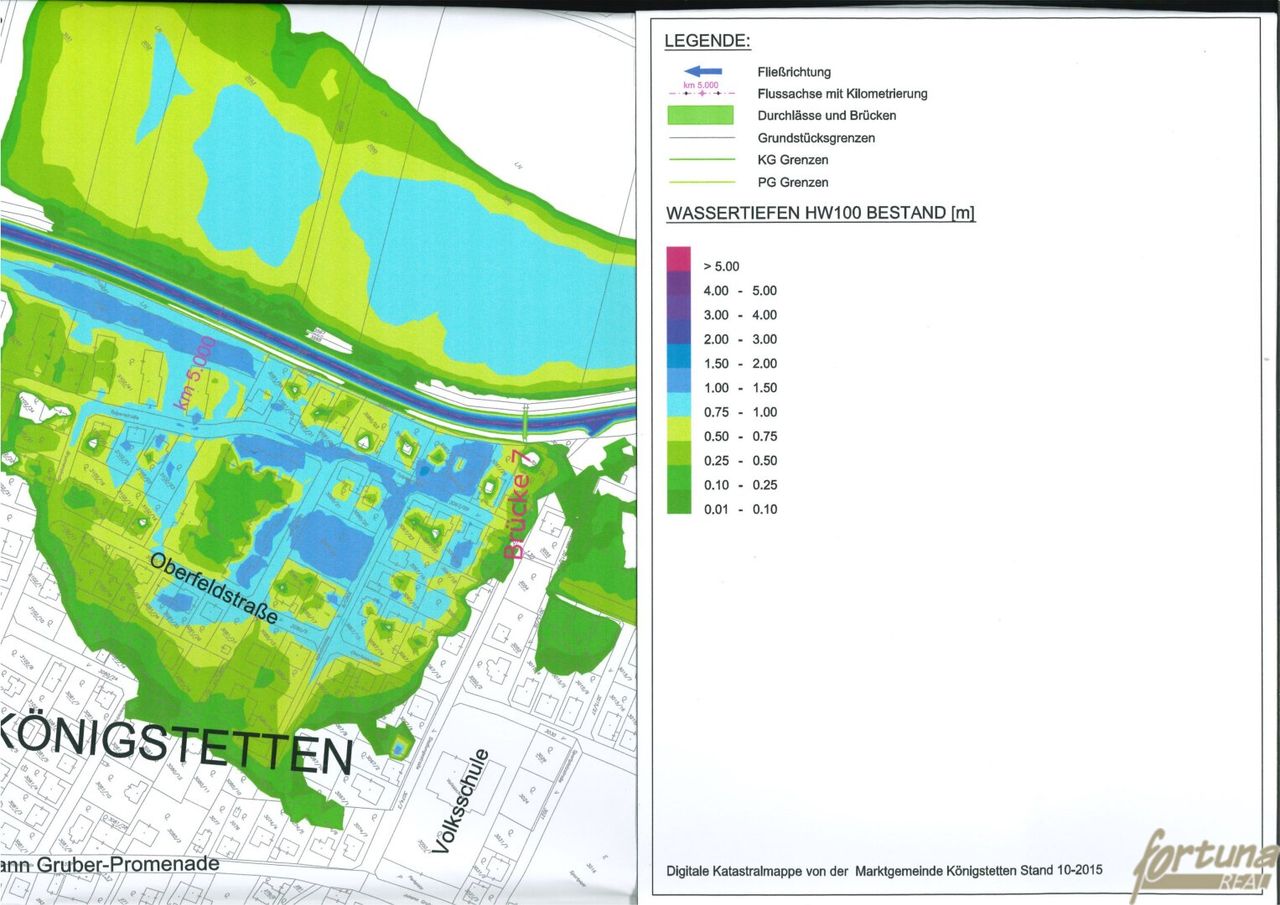The width and height of the screenshot is (1280, 905).
Task: Click the LEGENDE heading
Action: 707,42
